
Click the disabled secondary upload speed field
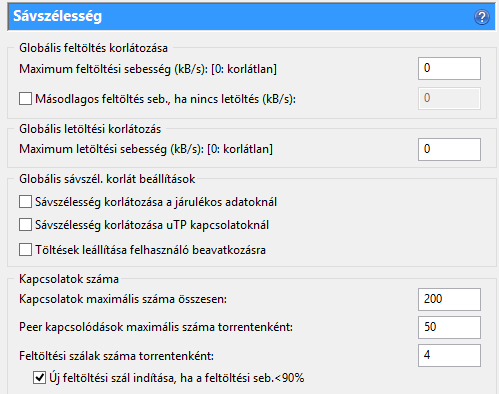[449, 98]
